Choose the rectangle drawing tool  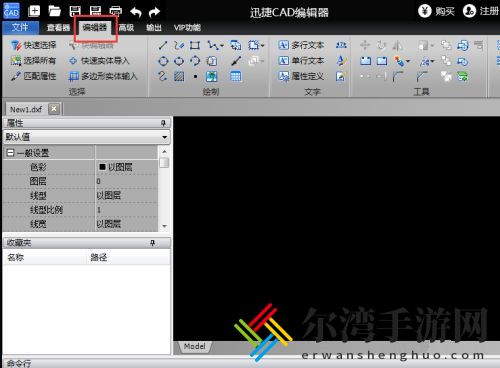click(x=195, y=45)
